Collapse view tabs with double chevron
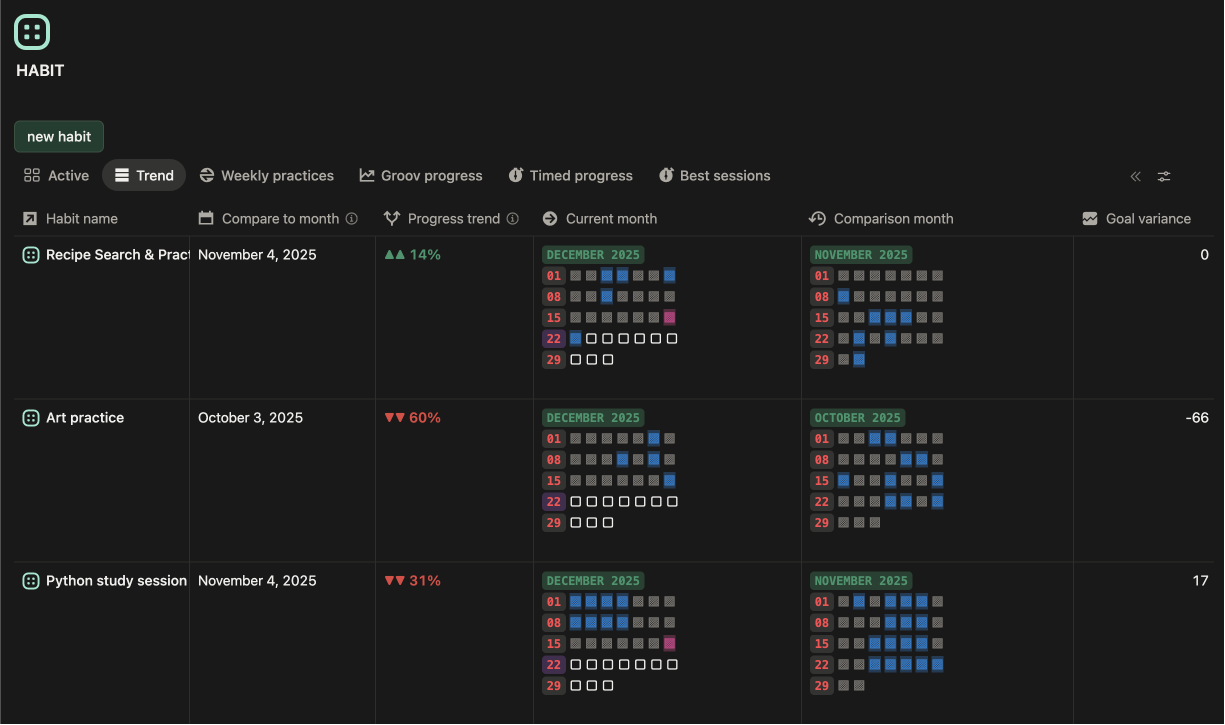 coord(1136,176)
